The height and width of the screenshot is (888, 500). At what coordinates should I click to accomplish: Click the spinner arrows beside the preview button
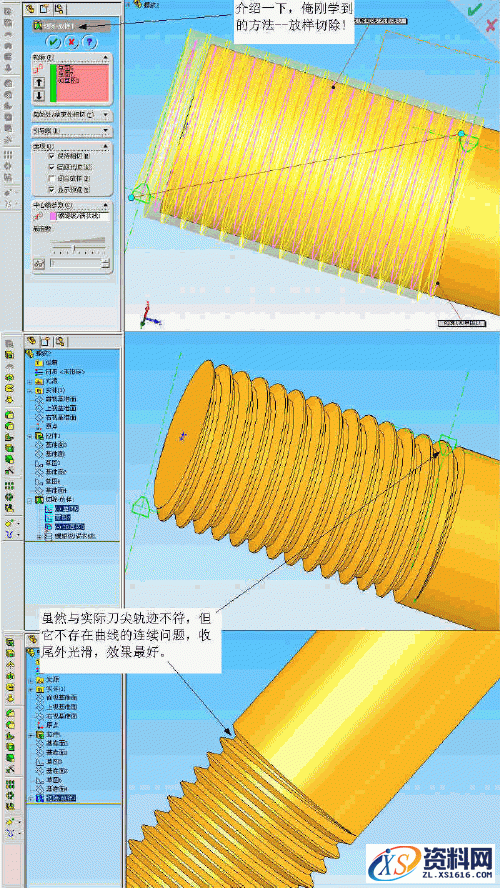coord(105,263)
